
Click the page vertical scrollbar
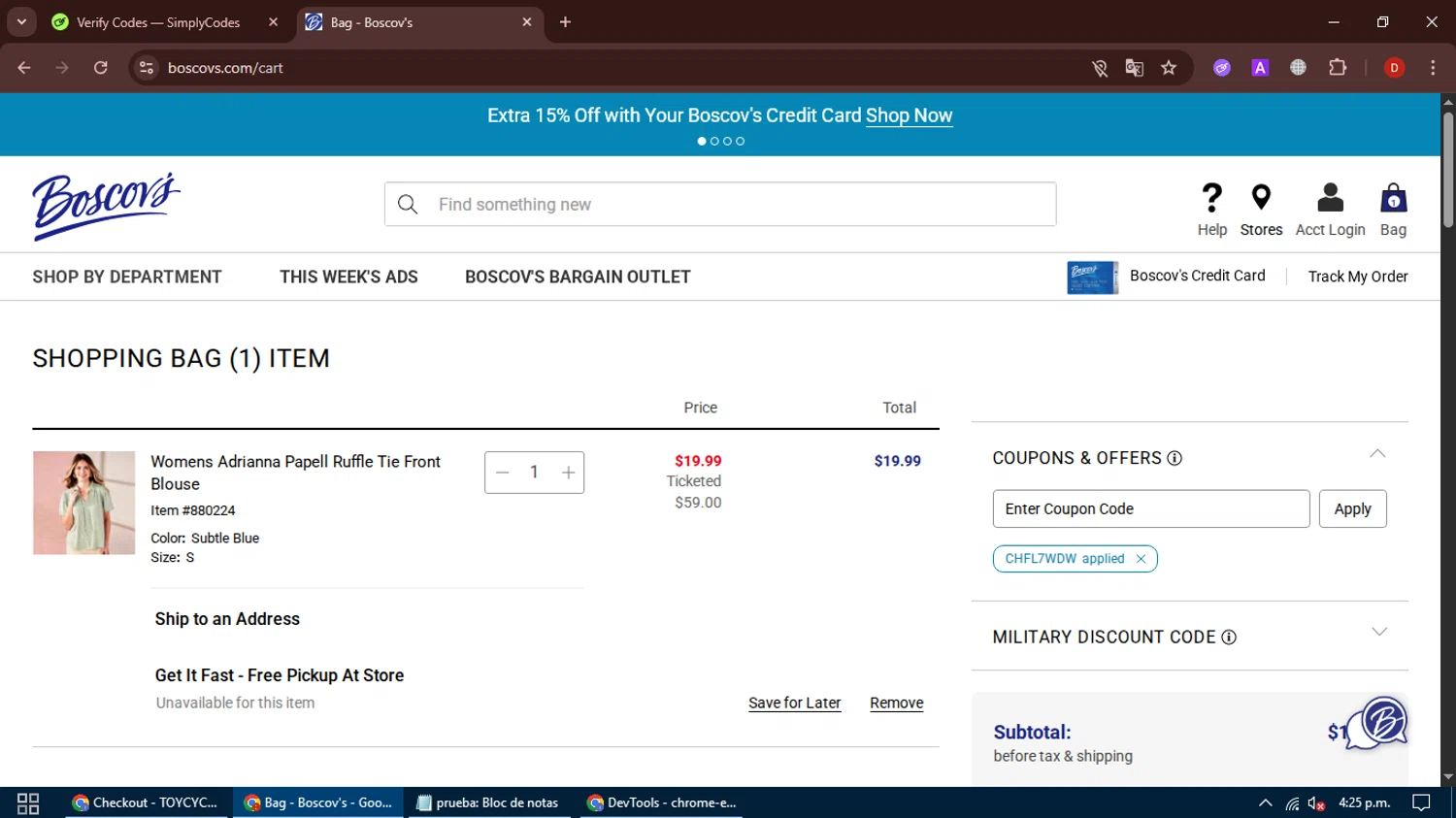[1447, 171]
